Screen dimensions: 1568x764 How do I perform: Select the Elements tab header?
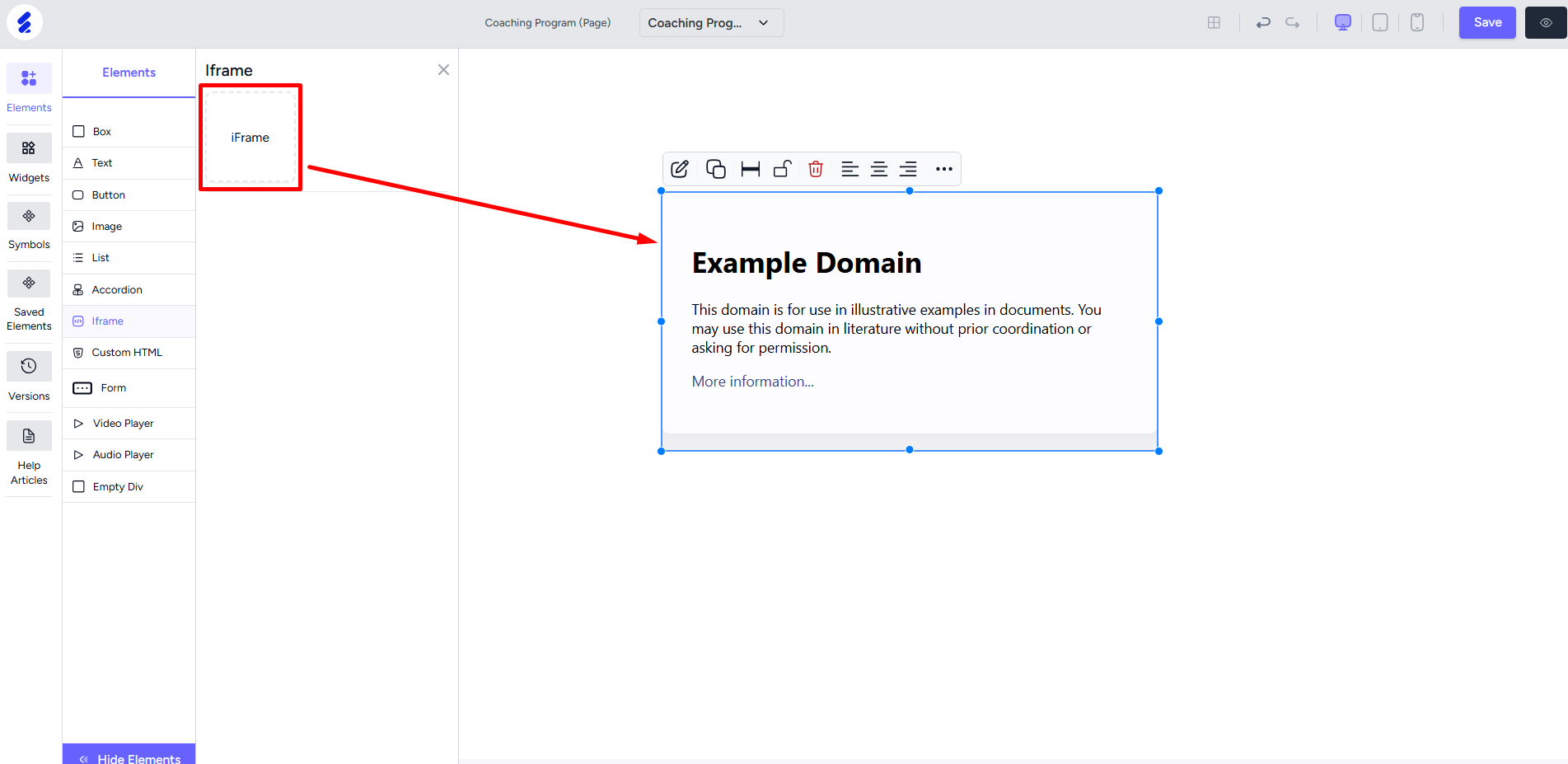pyautogui.click(x=129, y=73)
